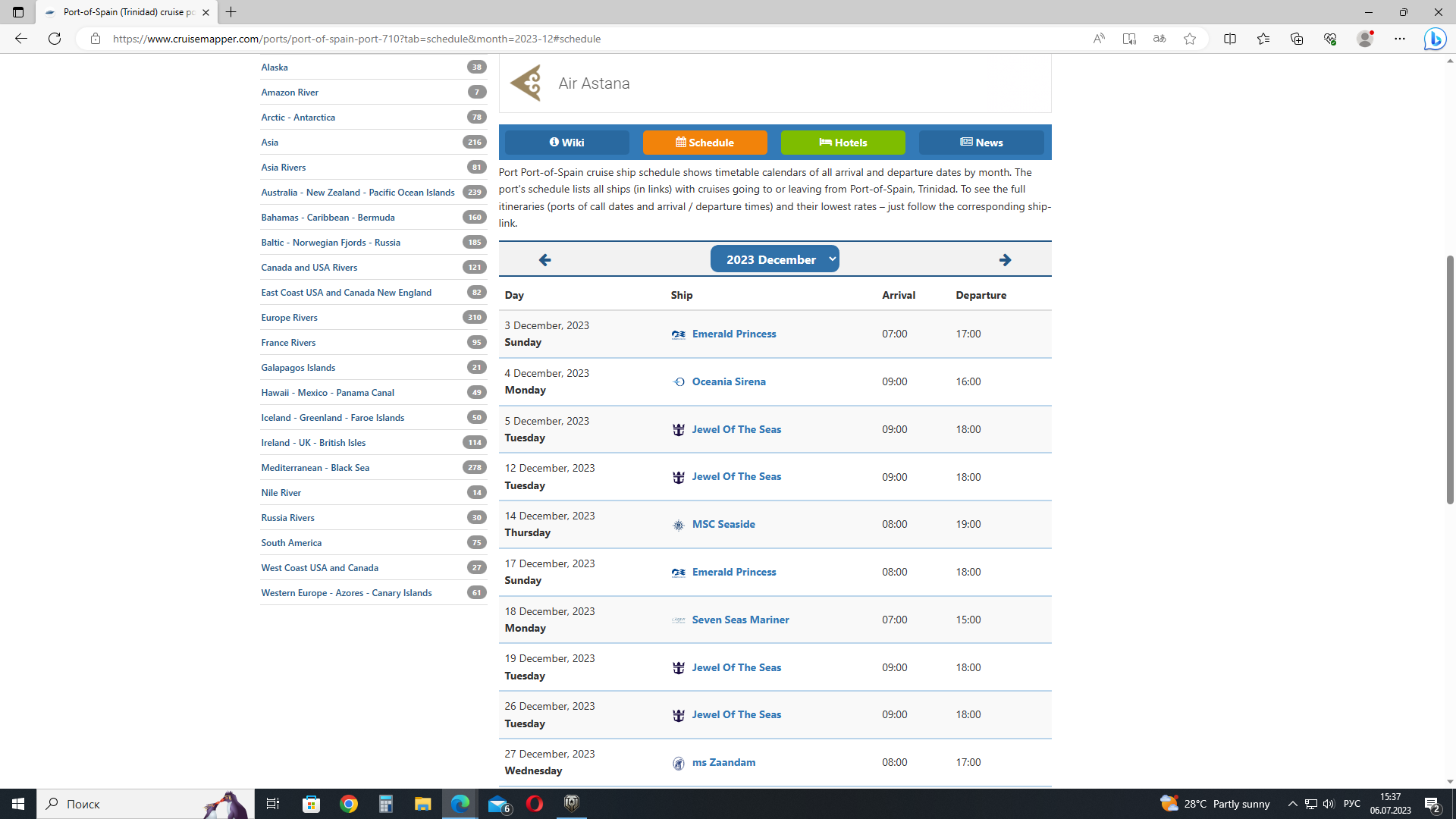Go to next month with right arrow
This screenshot has height=819, width=1456.
tap(1005, 260)
